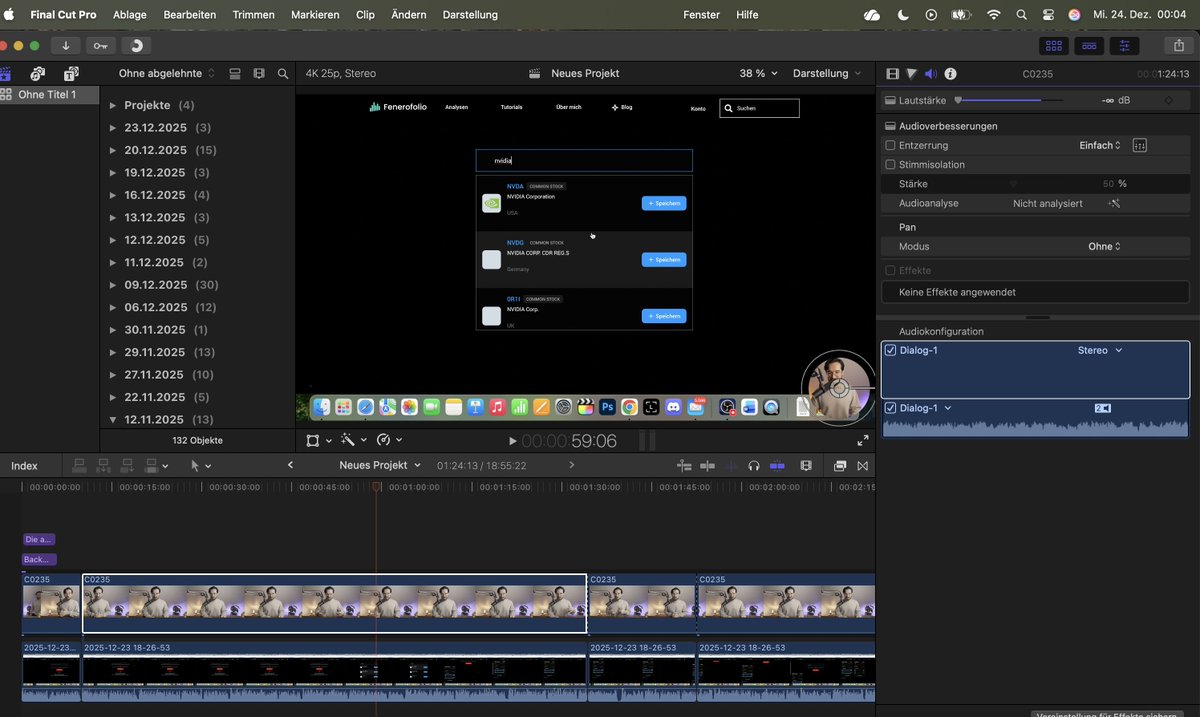Viewport: 1200px width, 717px height.
Task: Open Transitions browser bowtie icon
Action: pos(863,466)
